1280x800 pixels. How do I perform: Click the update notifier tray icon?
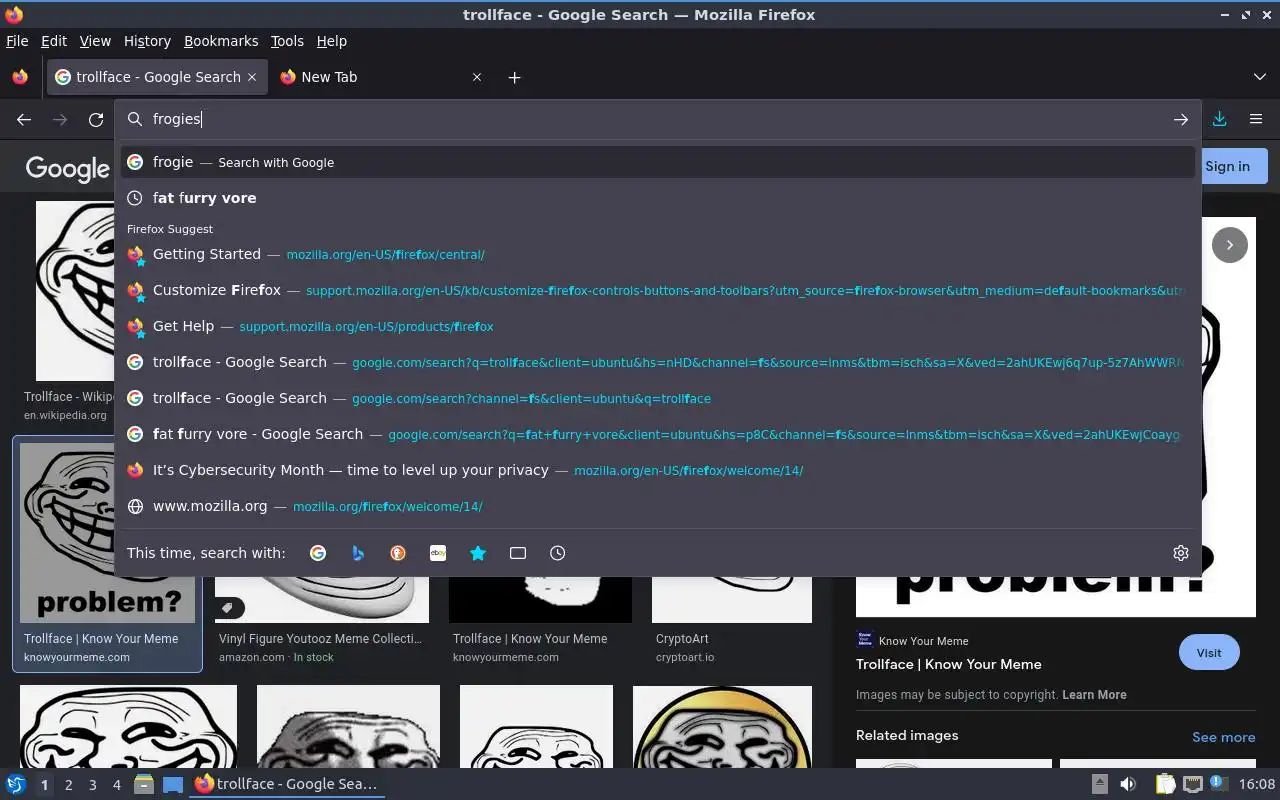(x=1218, y=784)
